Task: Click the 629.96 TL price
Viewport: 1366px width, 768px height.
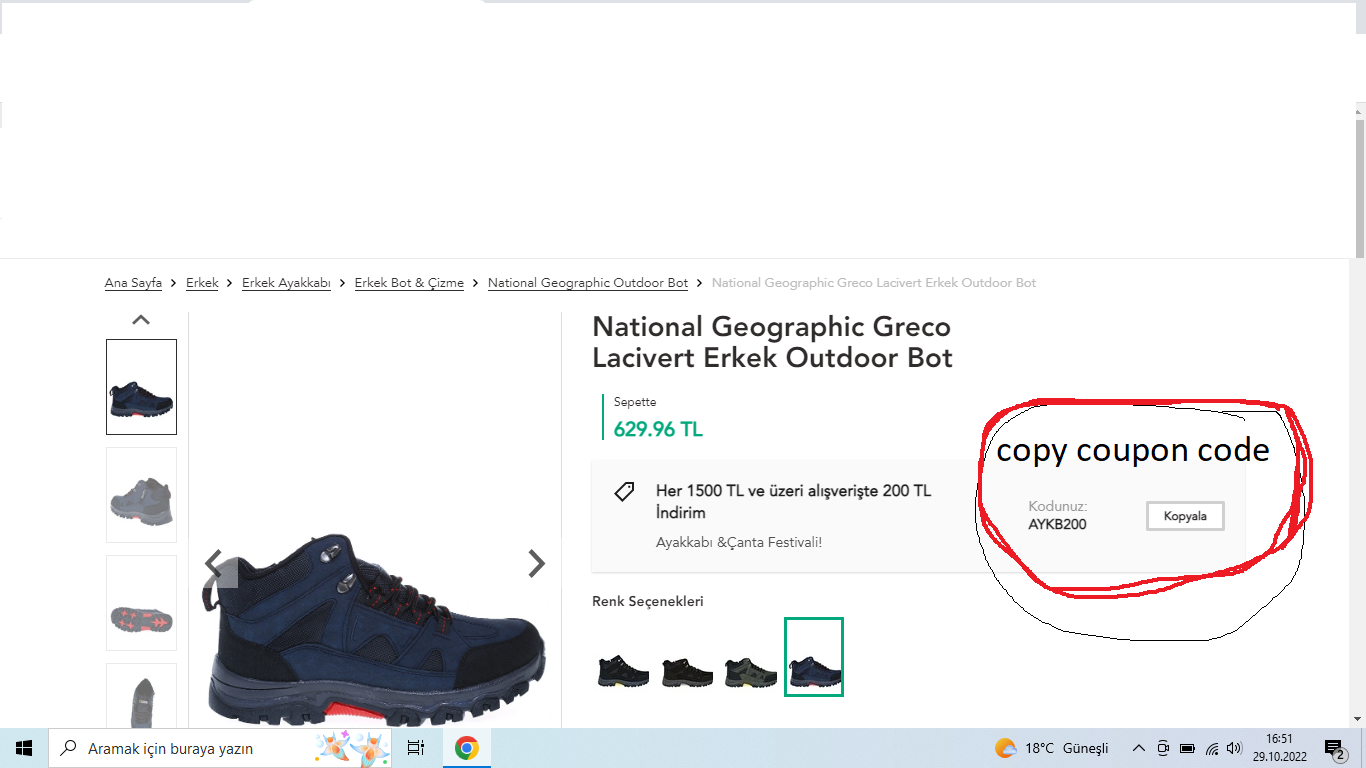Action: 658,430
